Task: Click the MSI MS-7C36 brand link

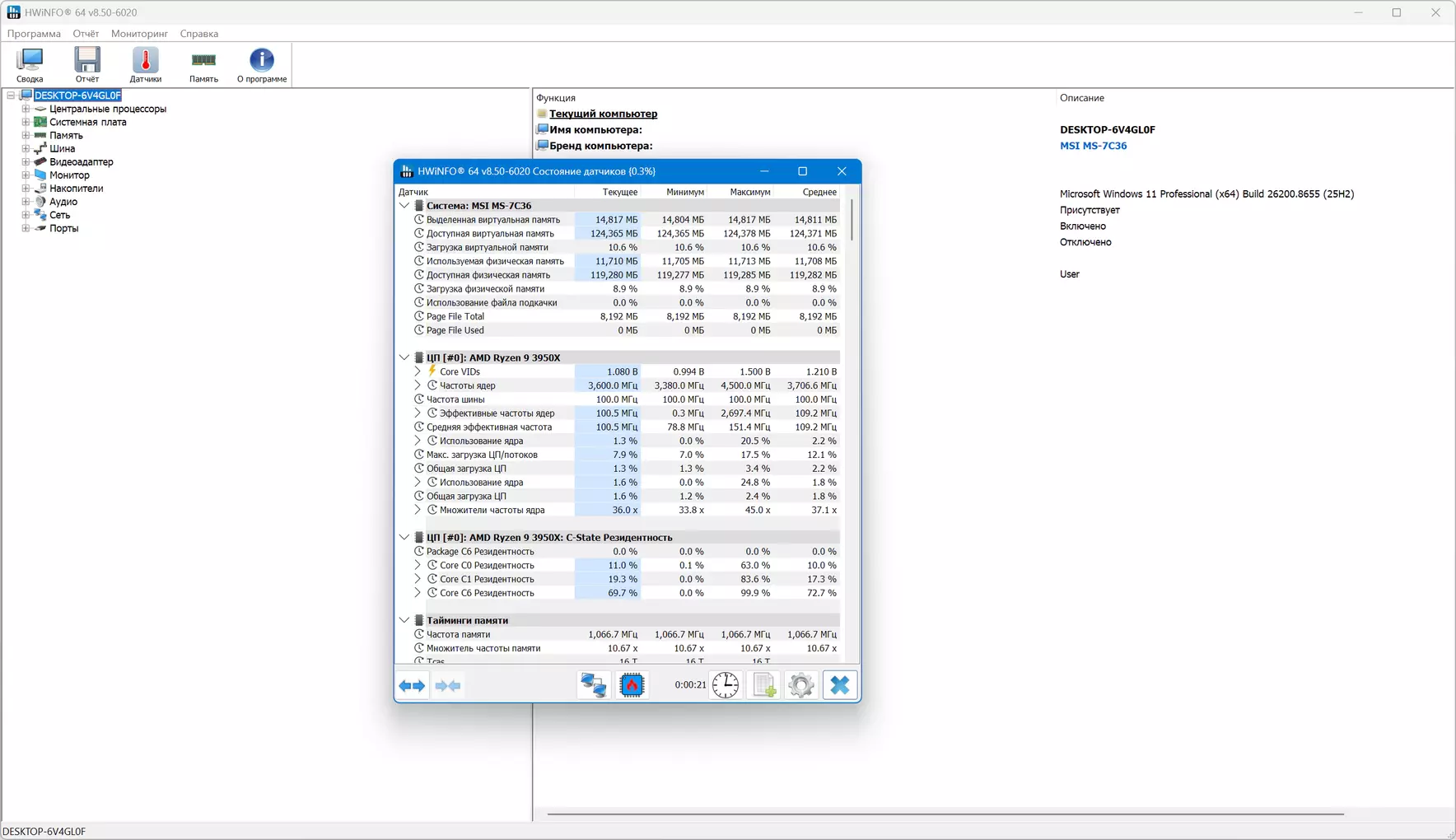Action: coord(1093,146)
